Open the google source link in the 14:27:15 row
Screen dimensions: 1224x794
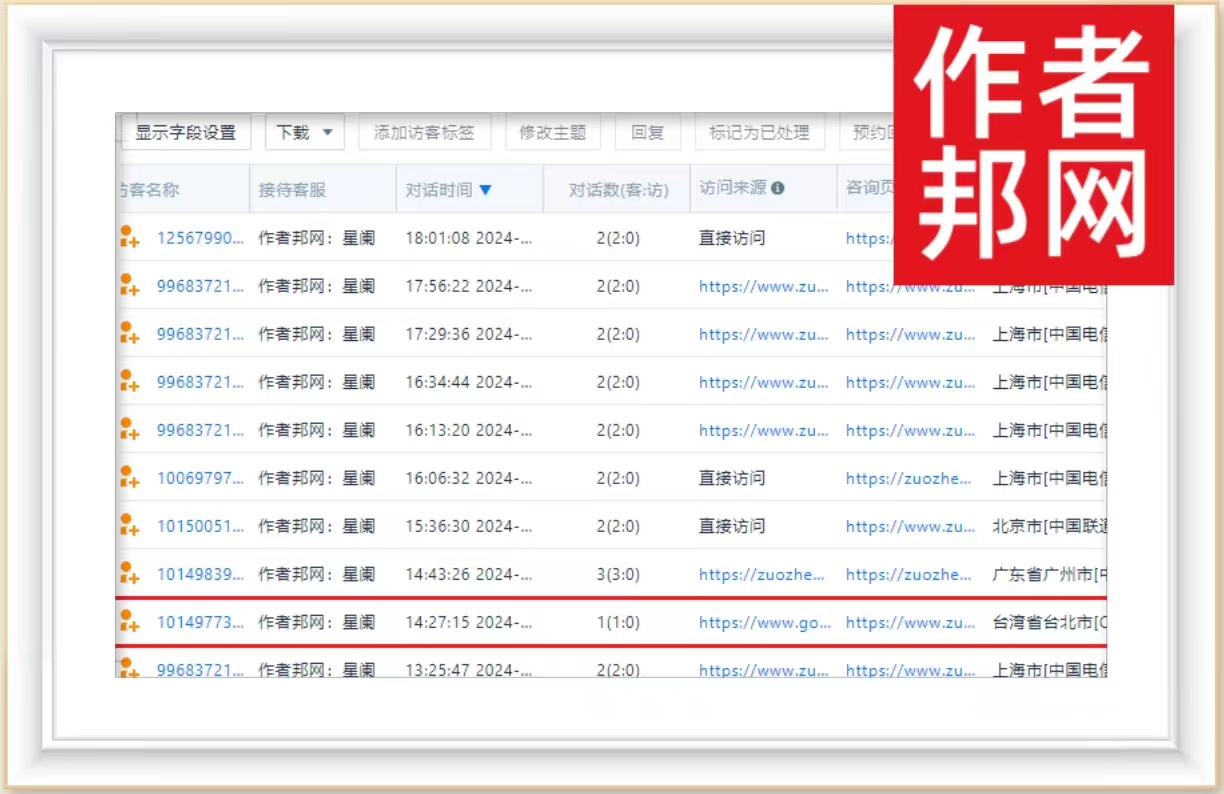765,622
